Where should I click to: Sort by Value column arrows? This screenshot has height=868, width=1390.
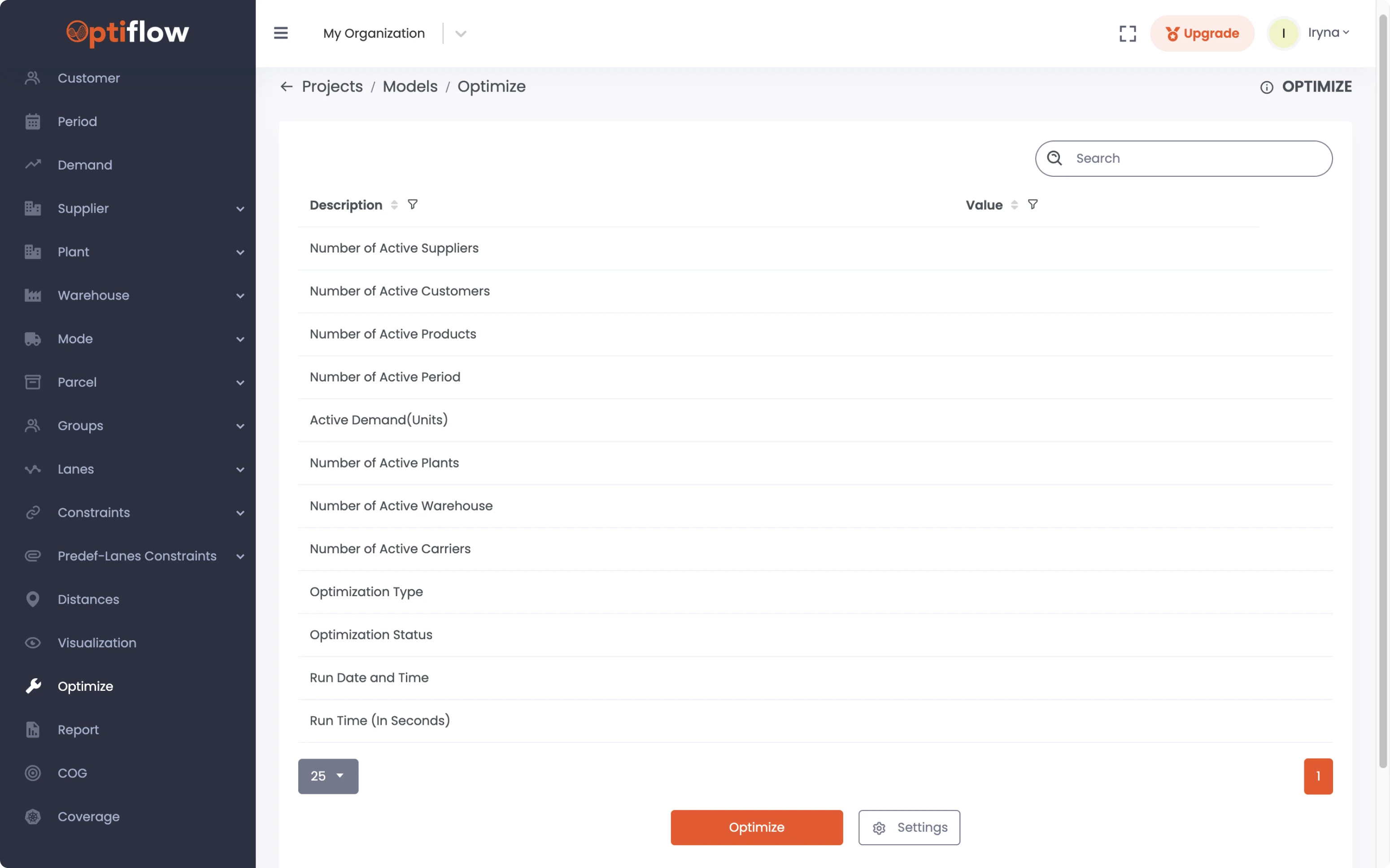(x=1014, y=205)
